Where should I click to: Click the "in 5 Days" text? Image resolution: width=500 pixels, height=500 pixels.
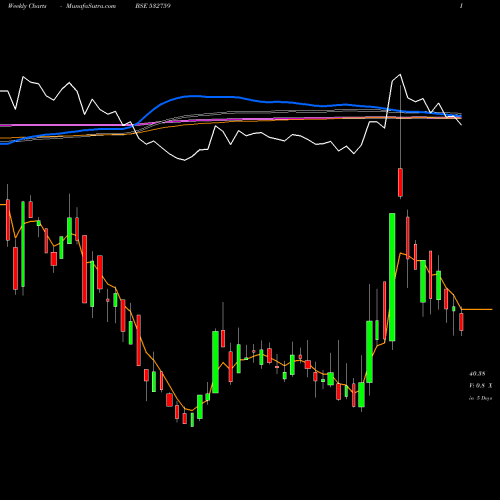(x=480, y=398)
